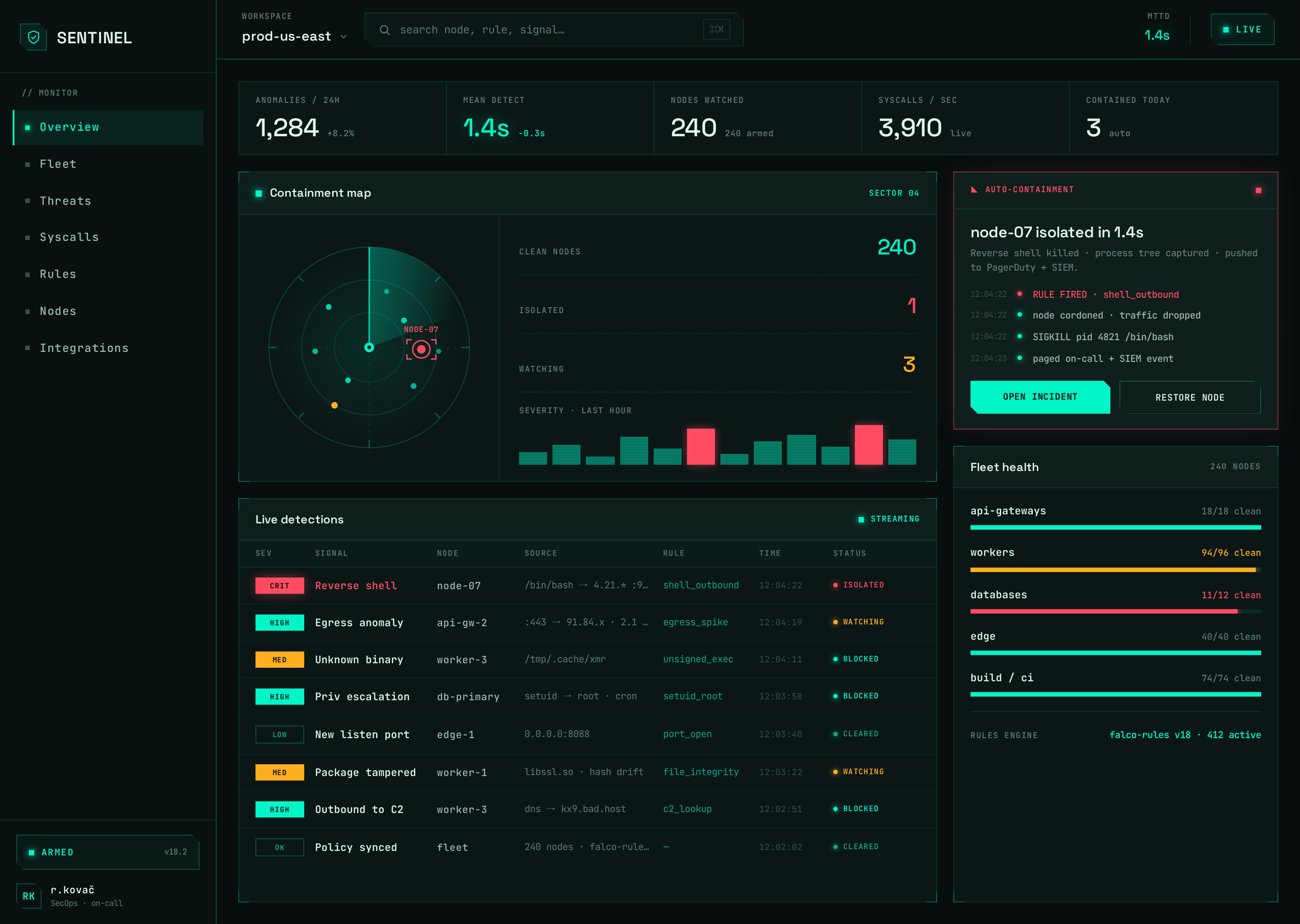Click the databases health progress bar
The width and height of the screenshot is (1300, 924).
[x=1115, y=612]
